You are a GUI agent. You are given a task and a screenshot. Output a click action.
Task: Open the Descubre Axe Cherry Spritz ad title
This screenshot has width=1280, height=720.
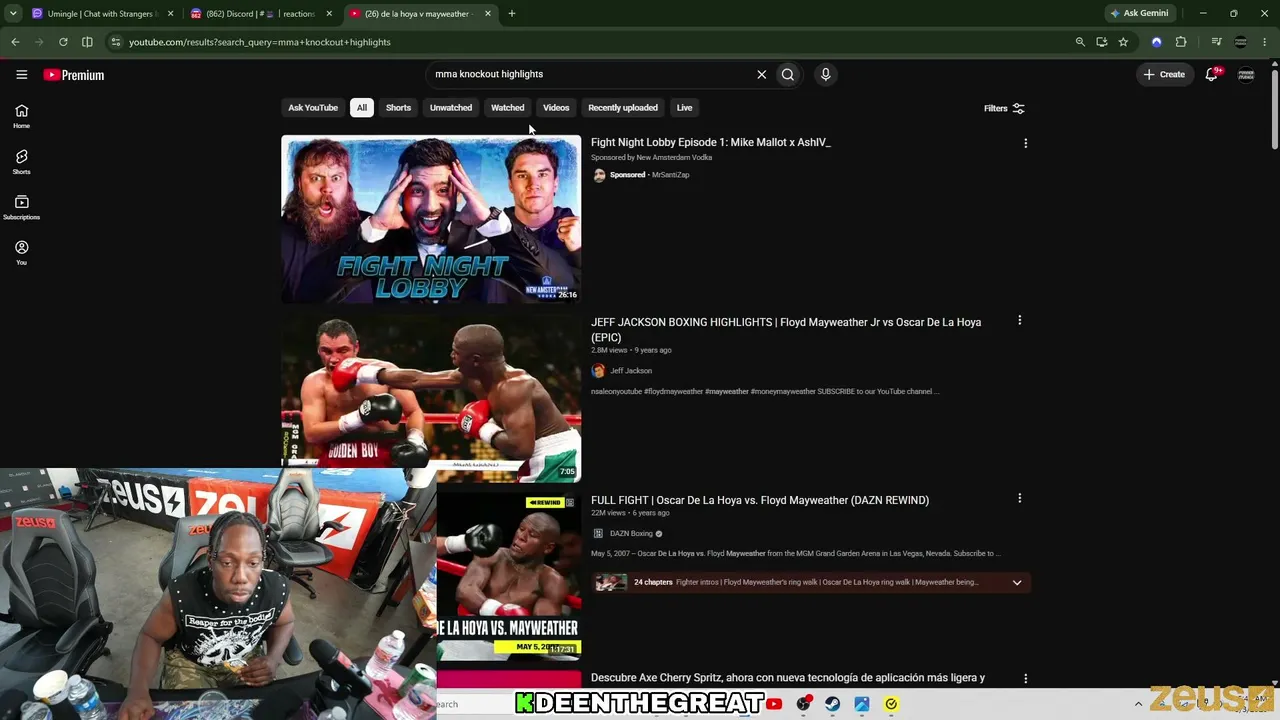788,678
